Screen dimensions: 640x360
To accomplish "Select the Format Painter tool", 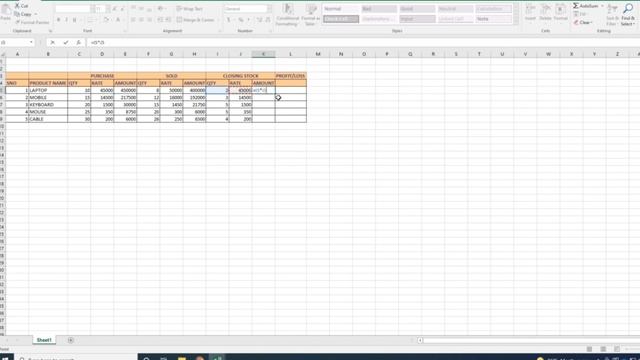I will point(31,22).
